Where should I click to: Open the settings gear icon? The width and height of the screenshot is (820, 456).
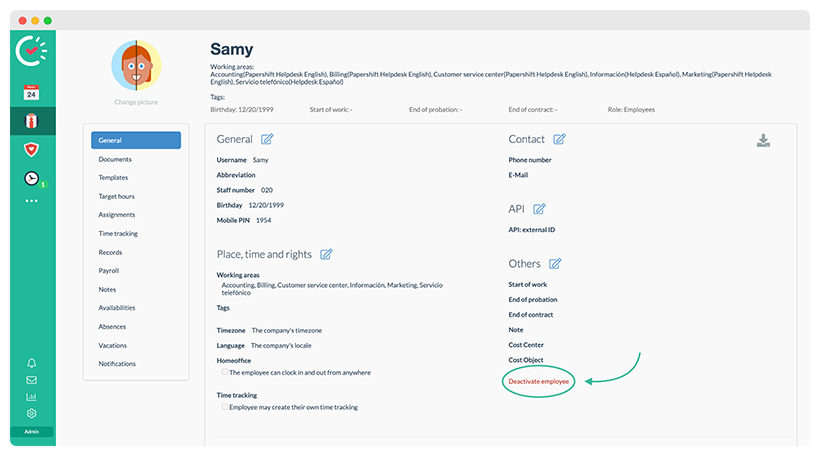point(31,414)
